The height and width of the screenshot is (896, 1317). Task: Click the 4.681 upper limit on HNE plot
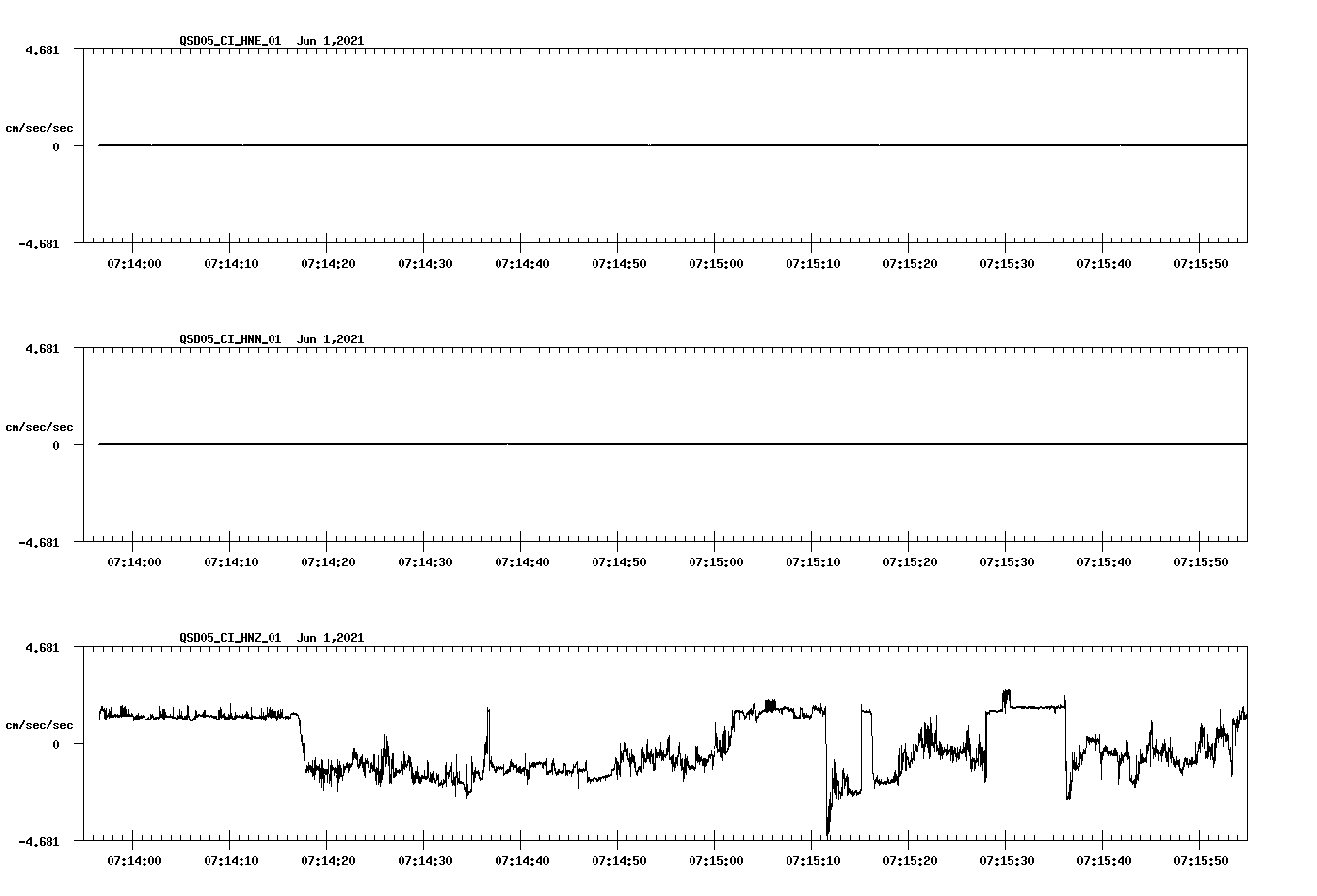click(x=42, y=49)
